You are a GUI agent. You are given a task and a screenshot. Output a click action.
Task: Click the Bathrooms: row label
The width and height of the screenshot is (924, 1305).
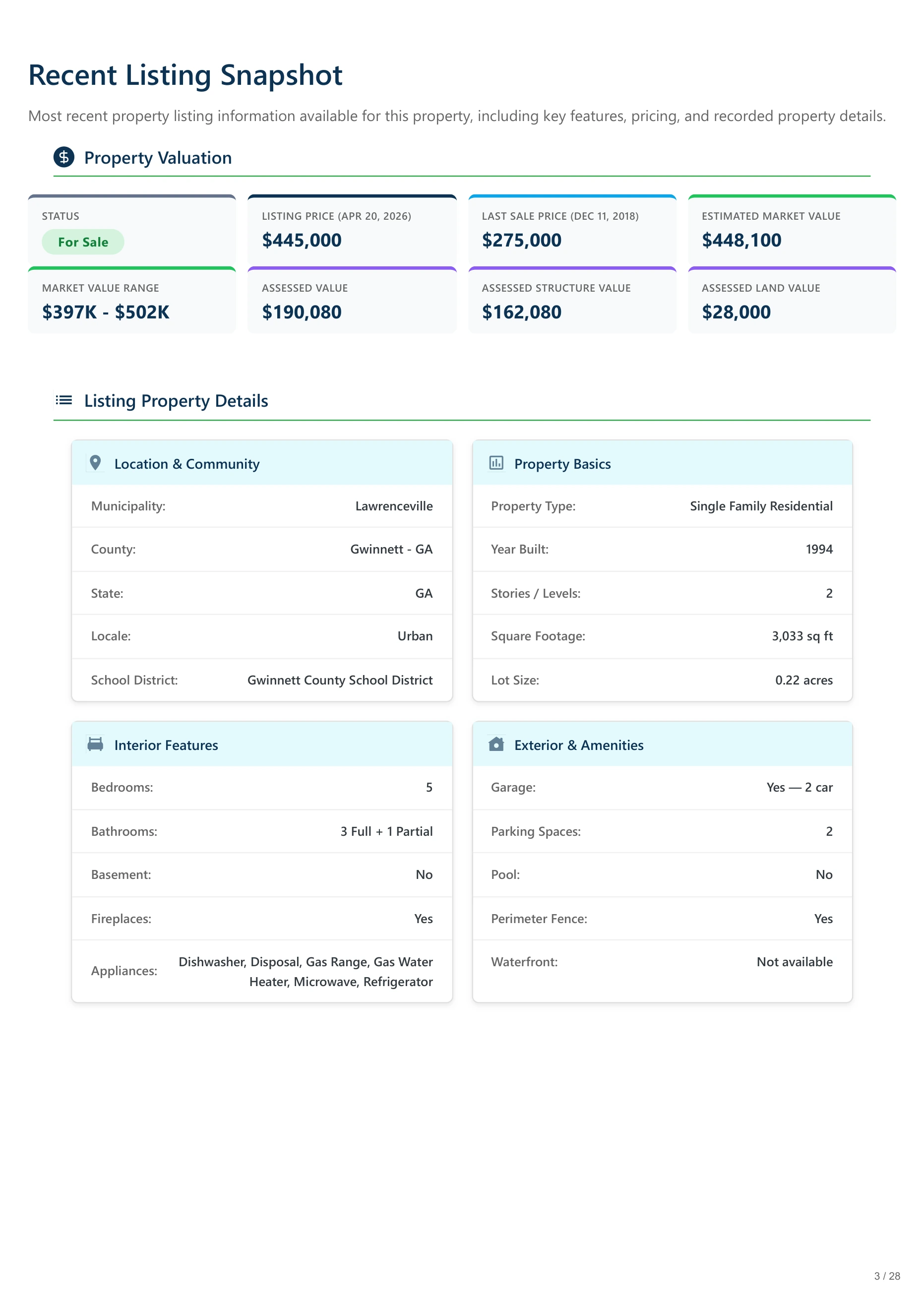(124, 831)
